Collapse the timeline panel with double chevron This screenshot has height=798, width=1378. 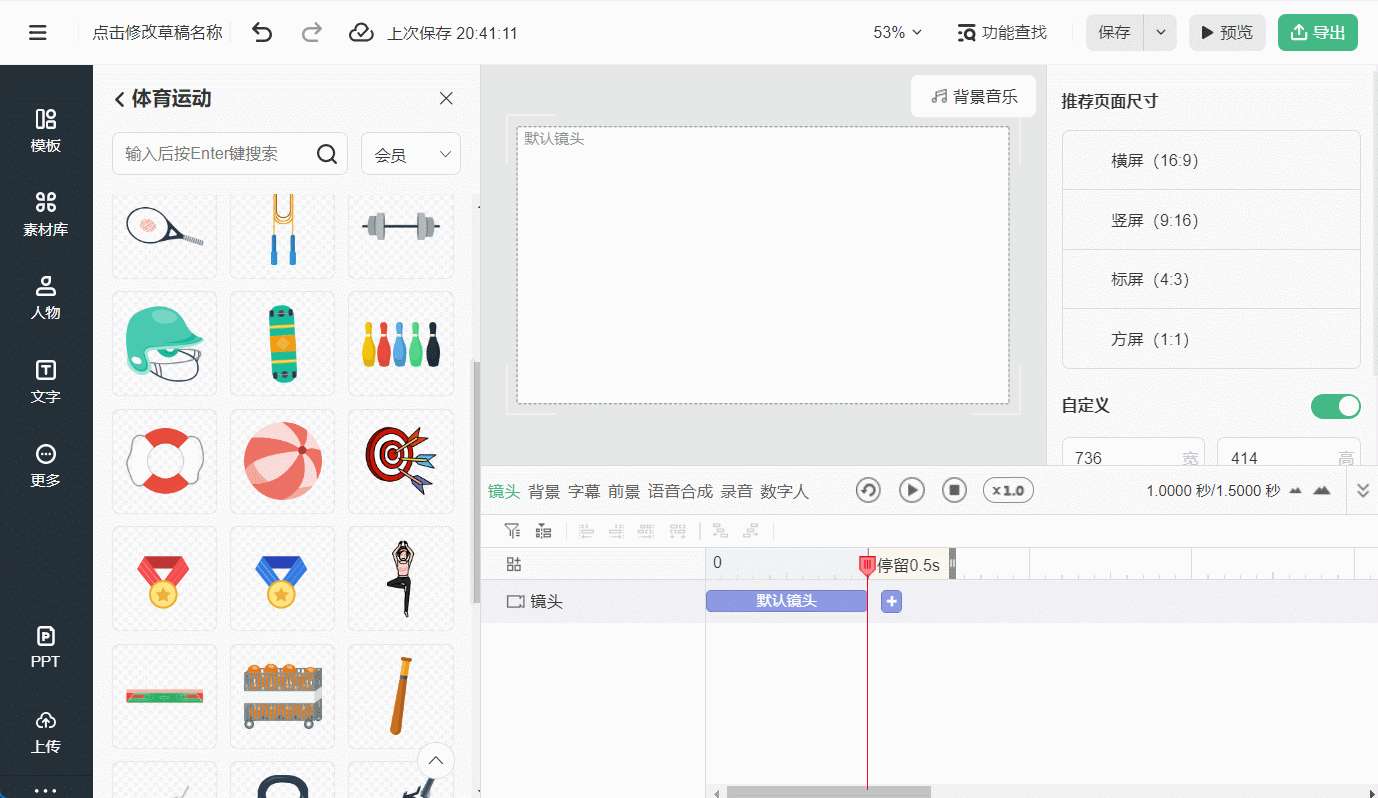[1362, 491]
